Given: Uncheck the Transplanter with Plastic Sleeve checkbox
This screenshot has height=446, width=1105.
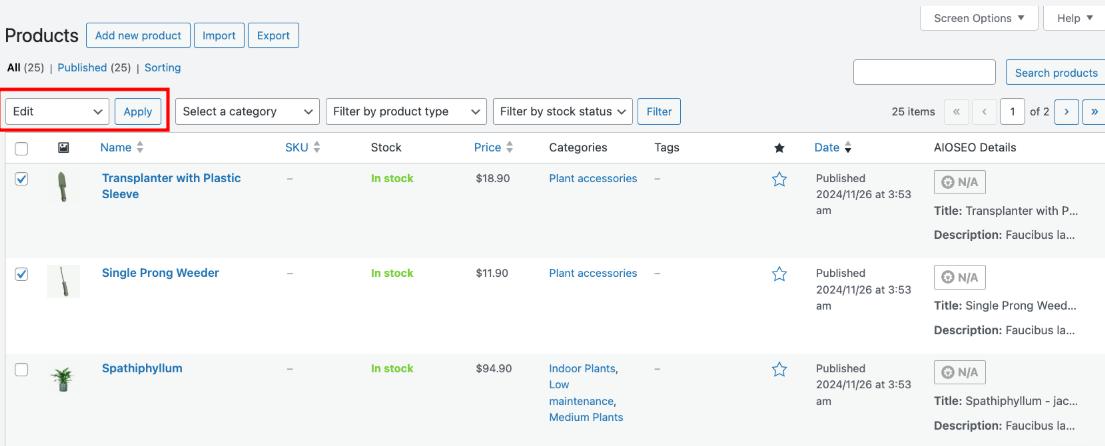Looking at the screenshot, I should (x=22, y=179).
